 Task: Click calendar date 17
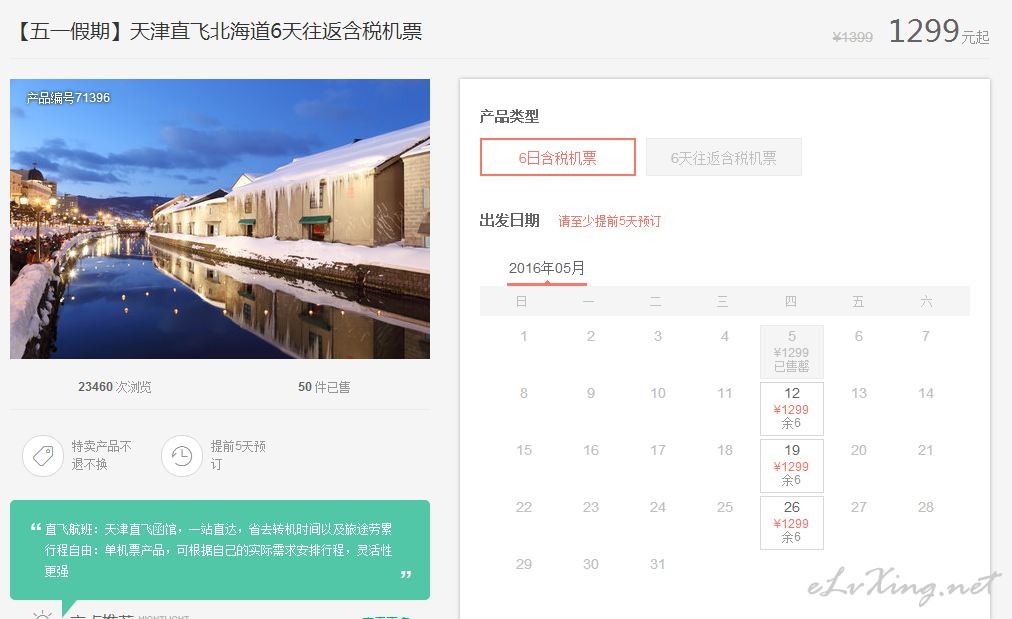pyautogui.click(x=658, y=450)
